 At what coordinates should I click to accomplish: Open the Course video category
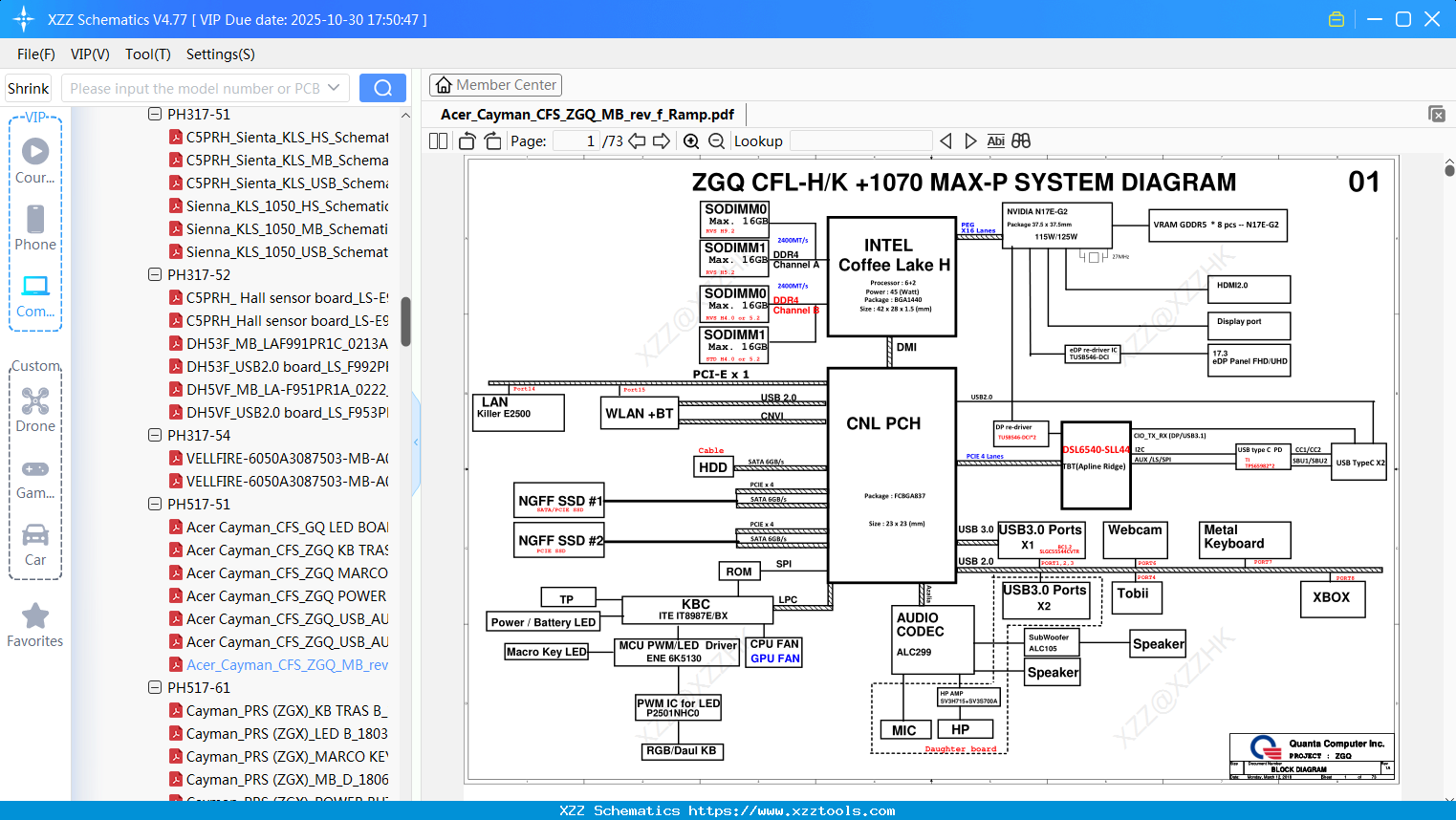pos(35,161)
